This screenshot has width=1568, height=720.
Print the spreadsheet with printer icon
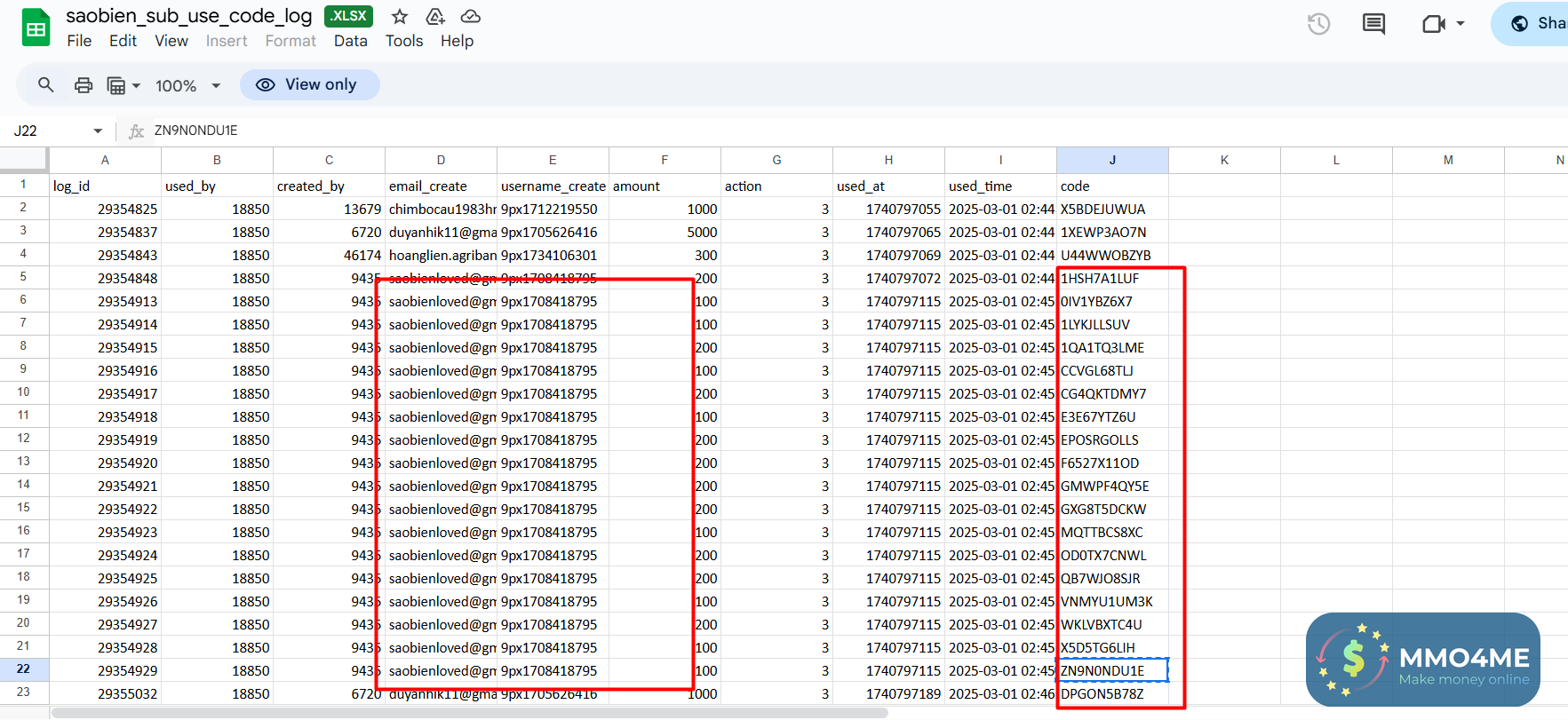[x=84, y=85]
